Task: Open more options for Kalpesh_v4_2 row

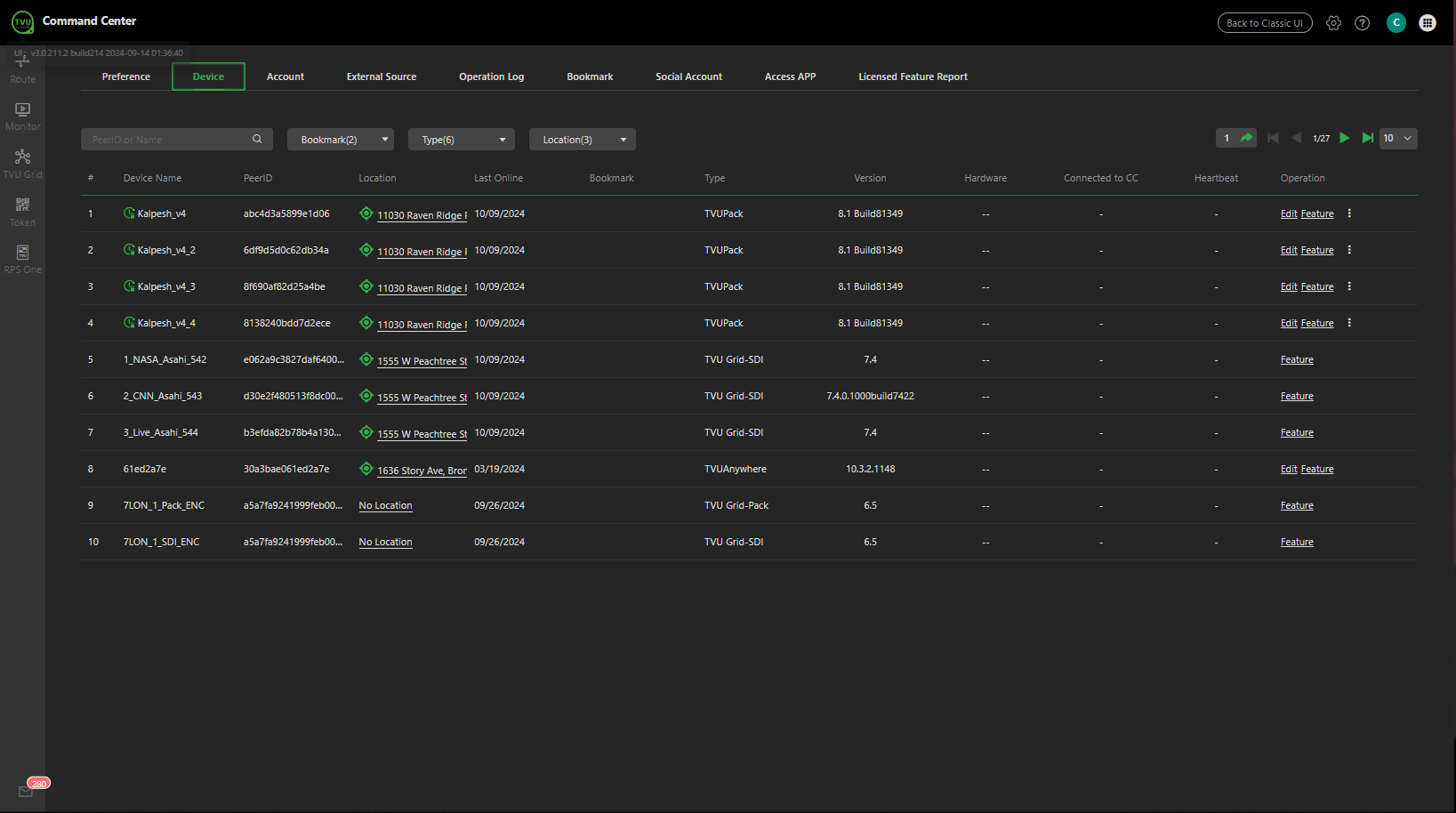Action: (x=1349, y=250)
